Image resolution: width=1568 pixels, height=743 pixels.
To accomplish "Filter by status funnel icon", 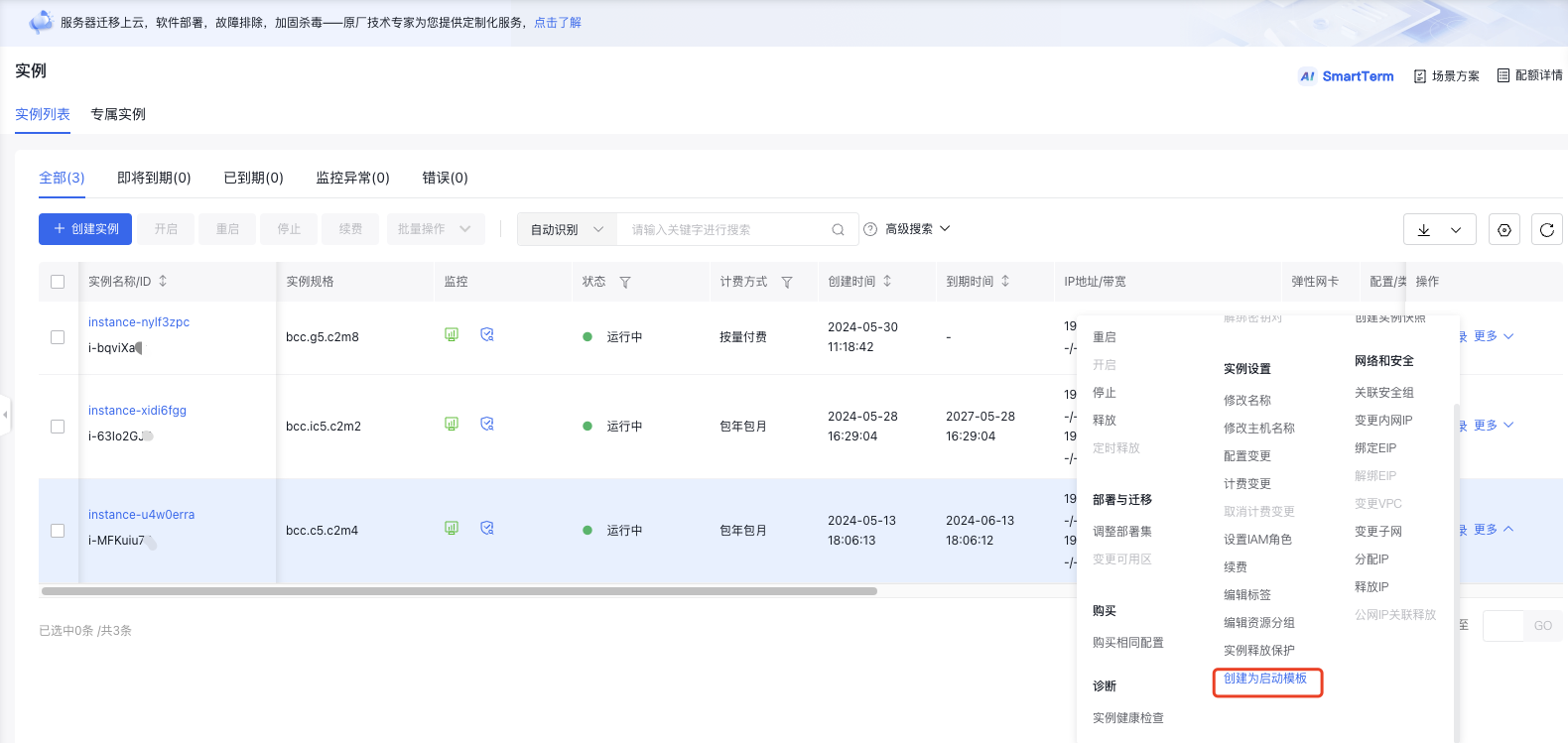I will 625,282.
